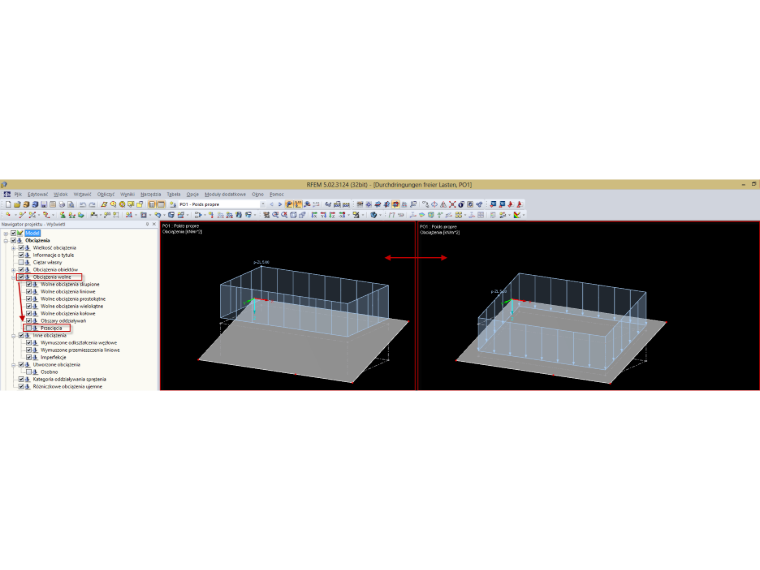Screen dimensions: 760x570
Task: Click the warning triangle icon in view toolbar
Action: (x=443, y=205)
